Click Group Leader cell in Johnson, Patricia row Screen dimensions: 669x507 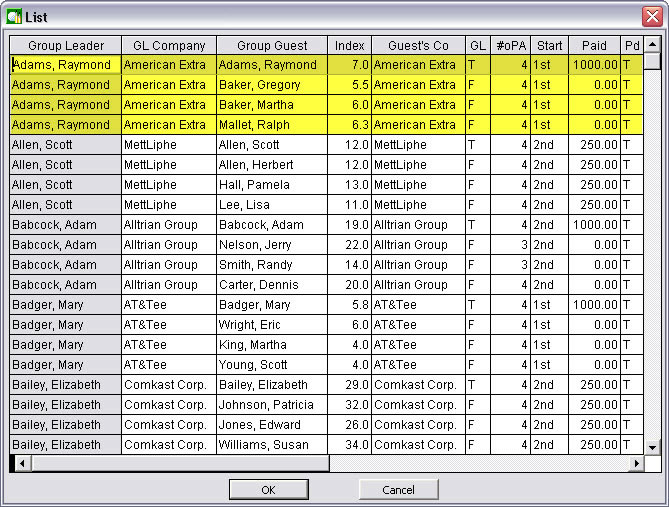[66, 405]
